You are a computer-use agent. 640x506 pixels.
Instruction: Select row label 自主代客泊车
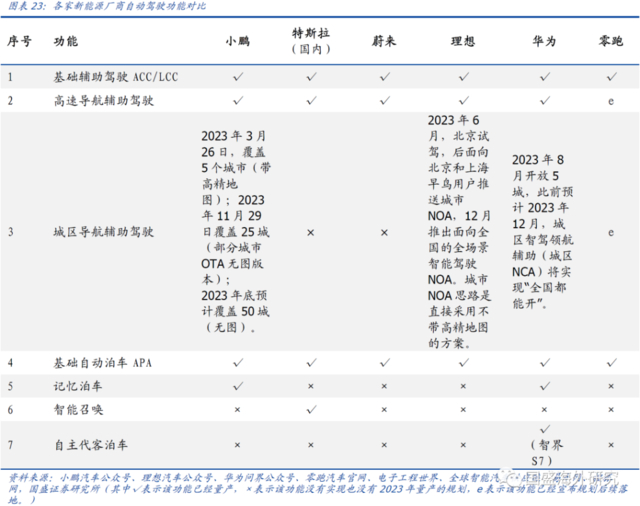(91, 445)
